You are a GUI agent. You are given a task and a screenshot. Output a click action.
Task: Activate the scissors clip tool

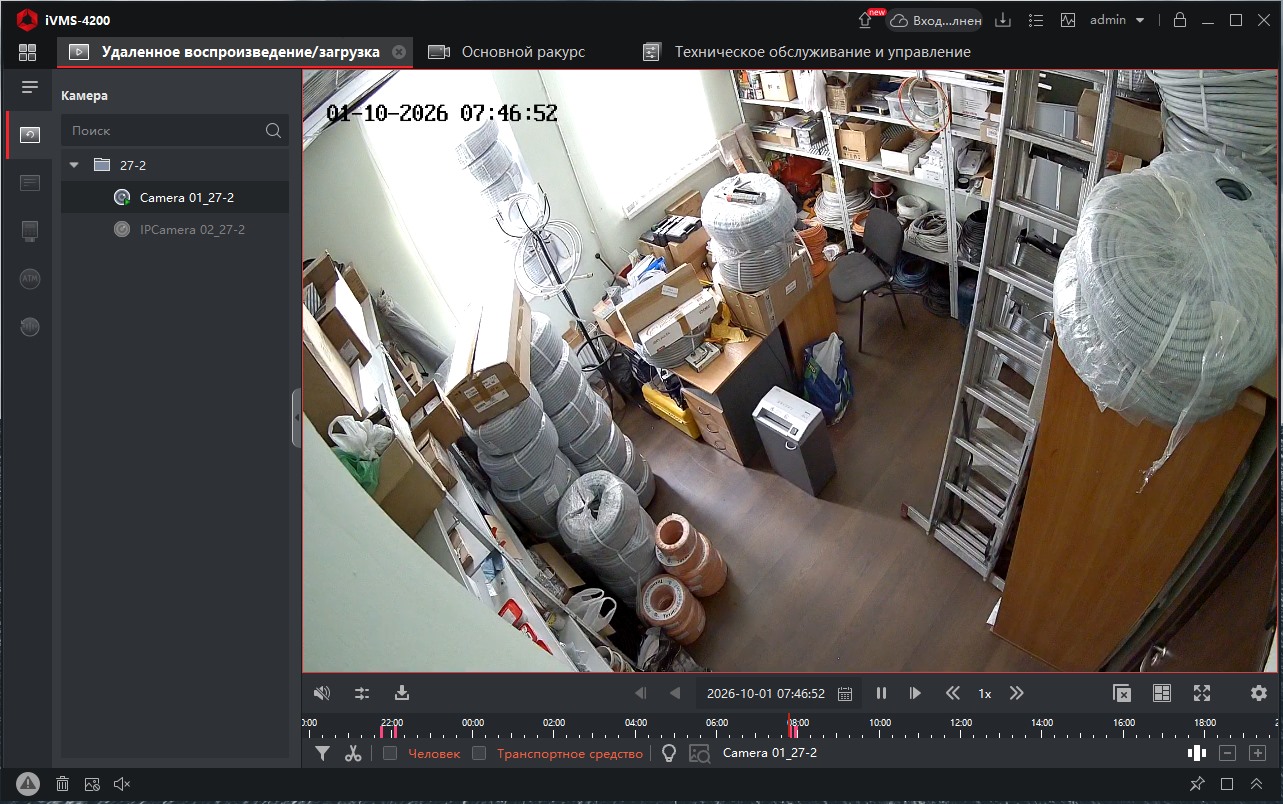(353, 753)
